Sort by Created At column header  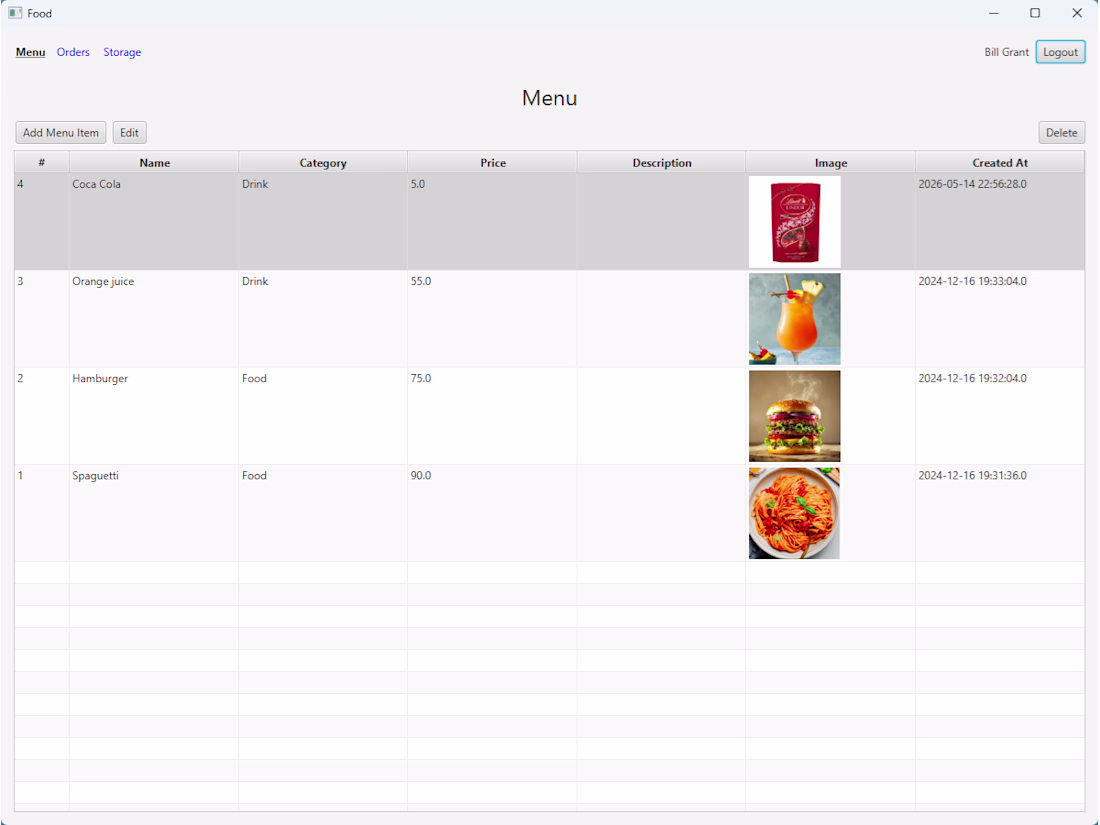click(1000, 163)
